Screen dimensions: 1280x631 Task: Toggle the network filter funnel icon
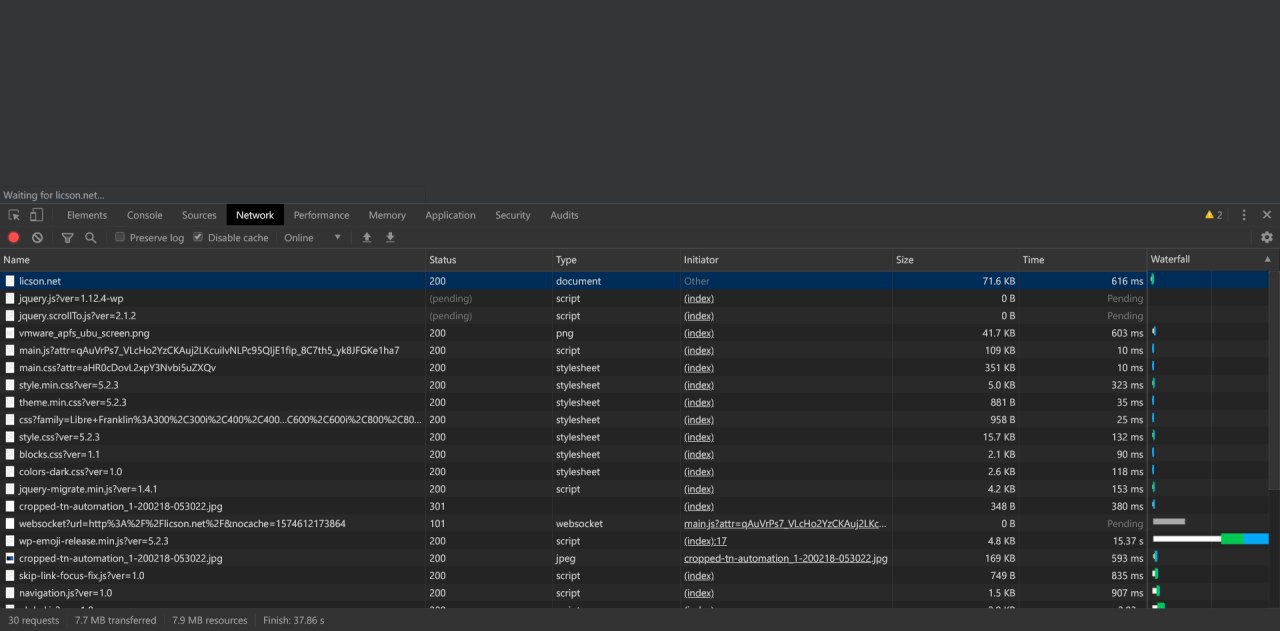click(67, 238)
